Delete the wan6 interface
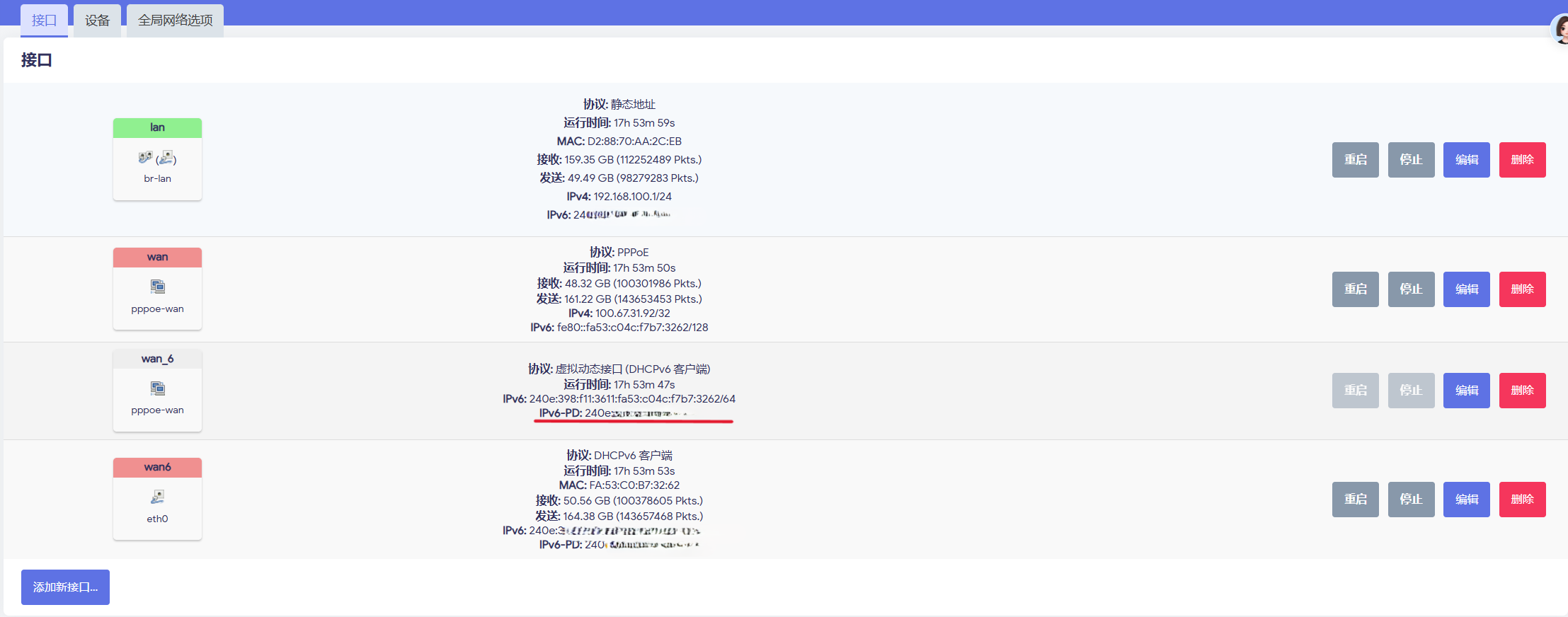The height and width of the screenshot is (617, 1568). pos(1522,500)
